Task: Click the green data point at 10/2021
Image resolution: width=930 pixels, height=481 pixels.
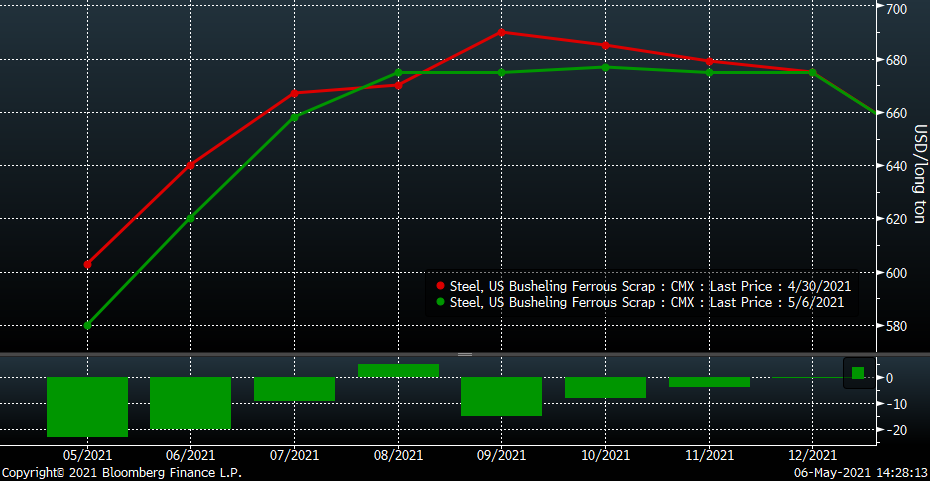Action: (605, 67)
